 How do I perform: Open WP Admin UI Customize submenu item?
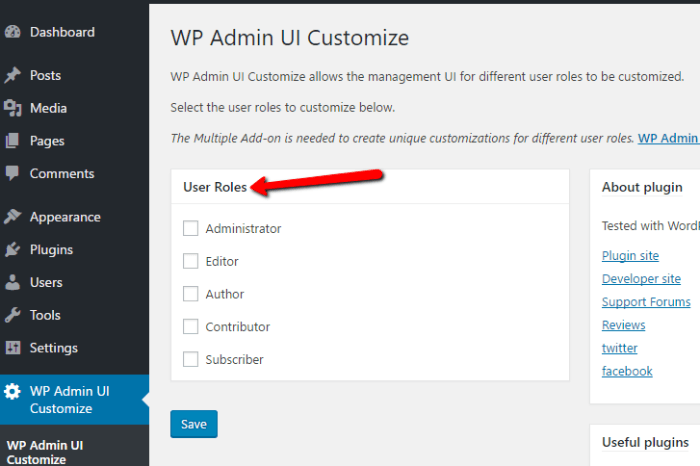coord(45,452)
